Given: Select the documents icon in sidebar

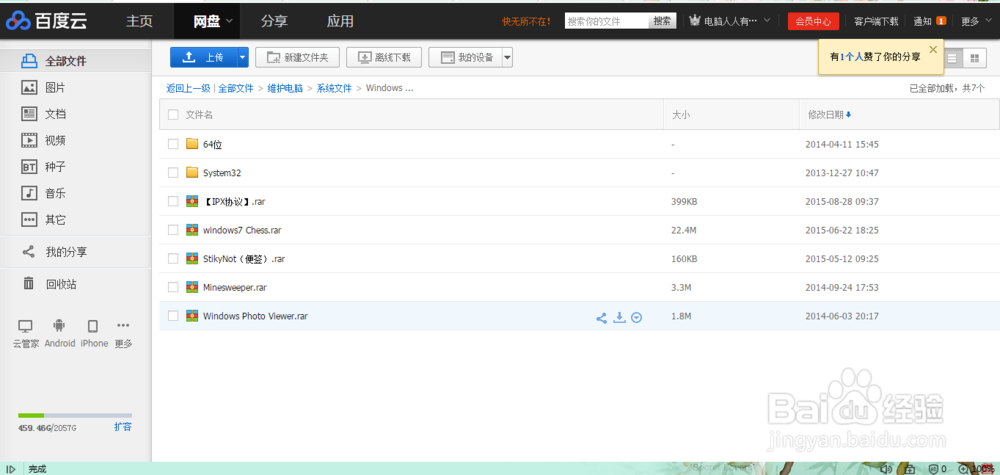Looking at the screenshot, I should click(29, 114).
